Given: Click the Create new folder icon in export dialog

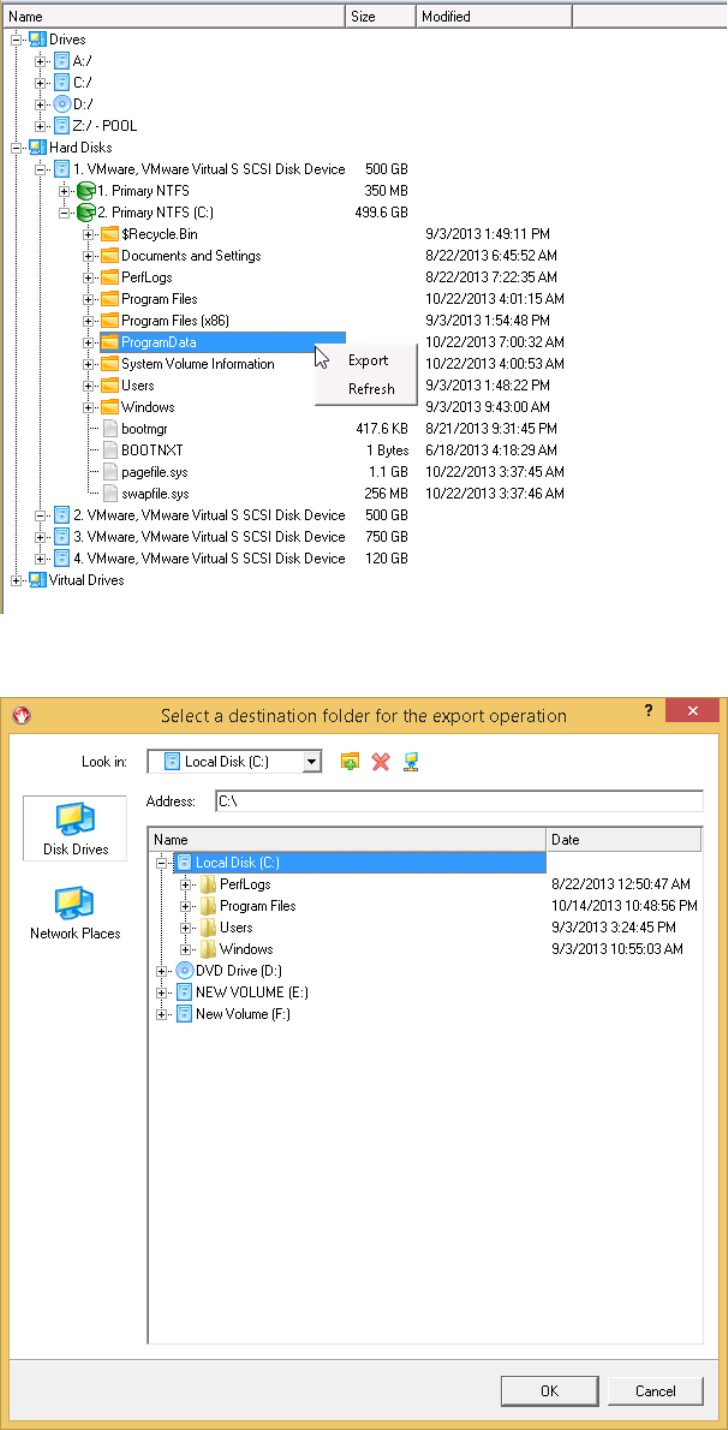Looking at the screenshot, I should 349,762.
